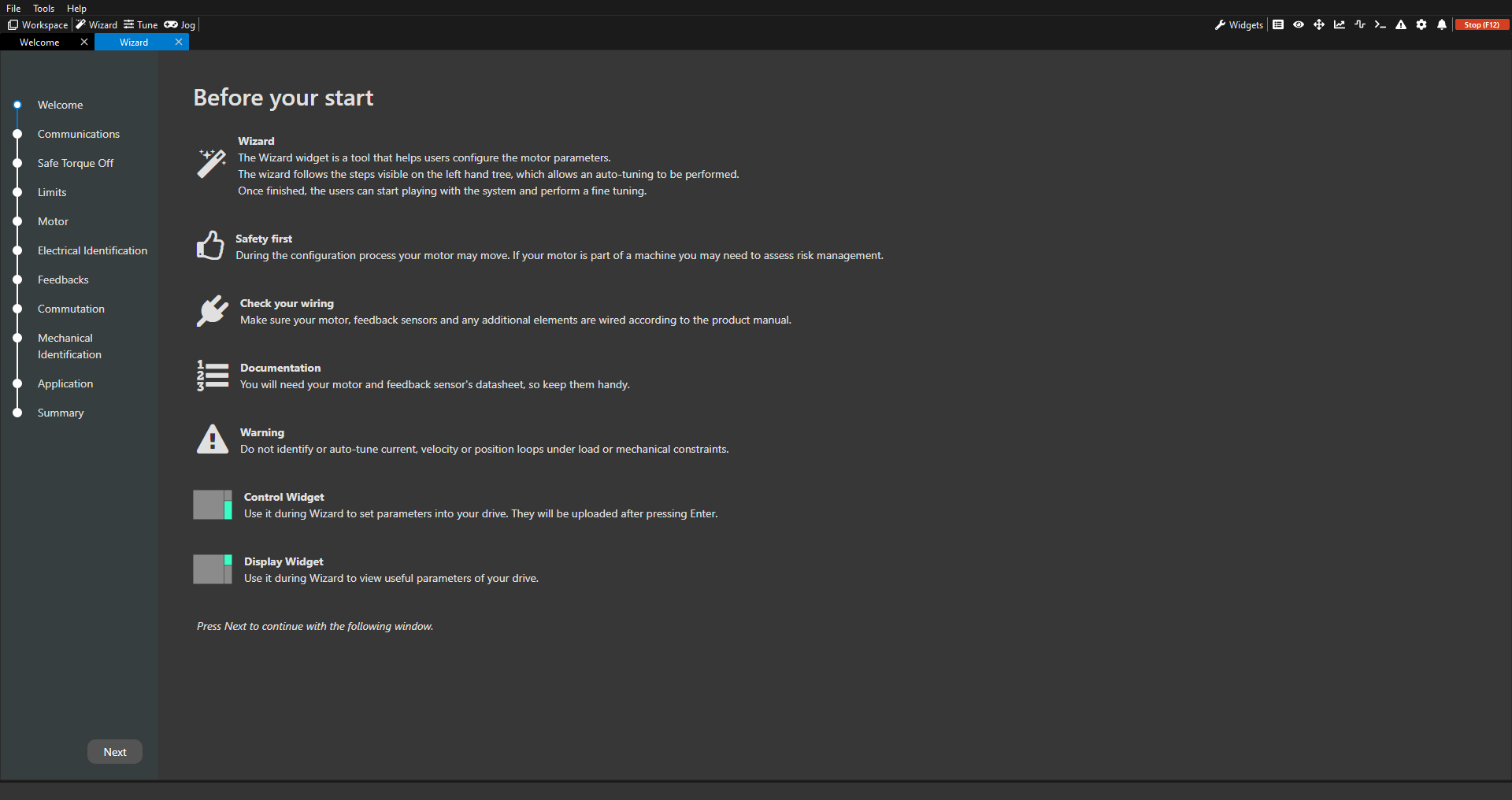
Task: Click the motion control crosshair icon
Action: click(x=1319, y=24)
